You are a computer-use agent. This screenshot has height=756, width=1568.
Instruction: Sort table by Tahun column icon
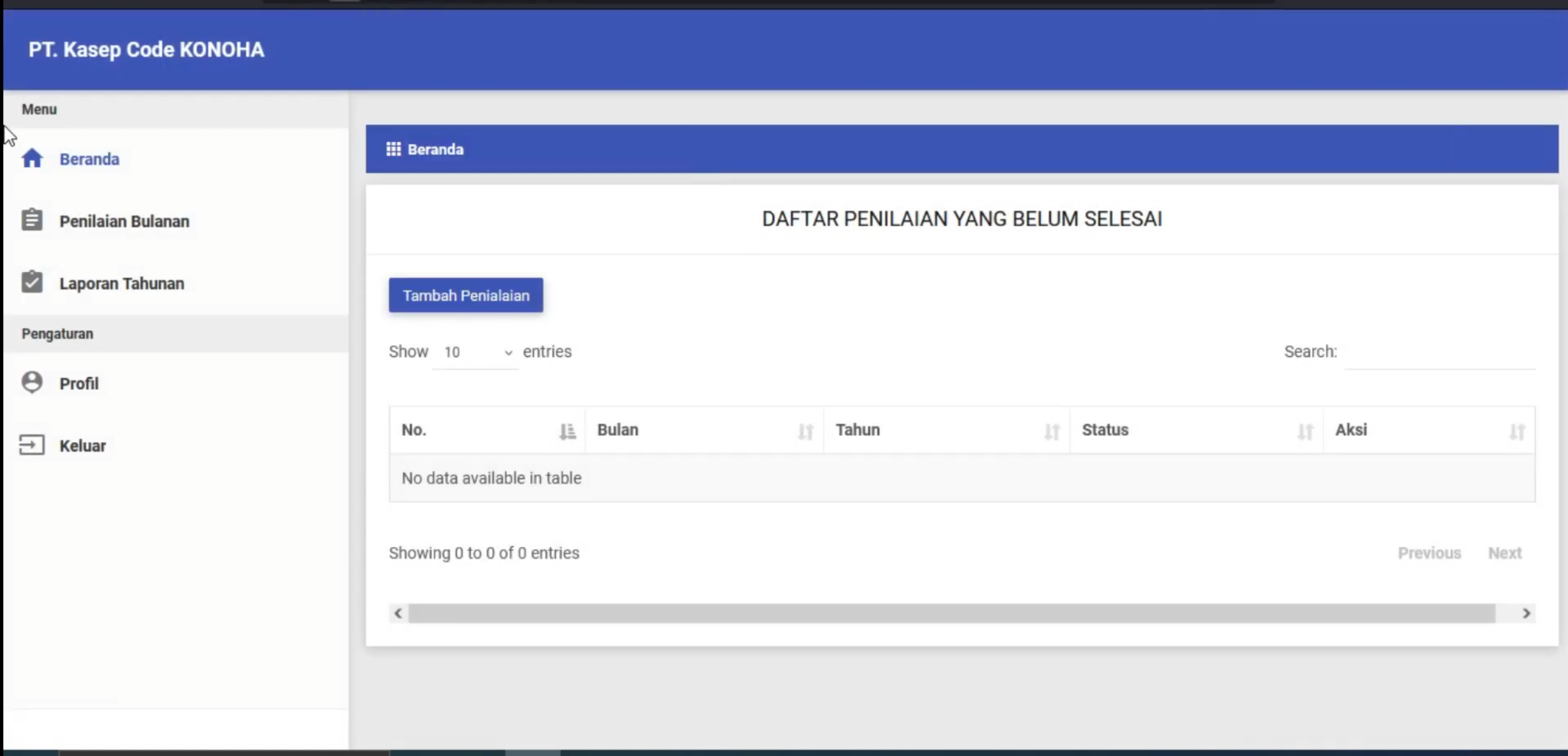pyautogui.click(x=1052, y=432)
